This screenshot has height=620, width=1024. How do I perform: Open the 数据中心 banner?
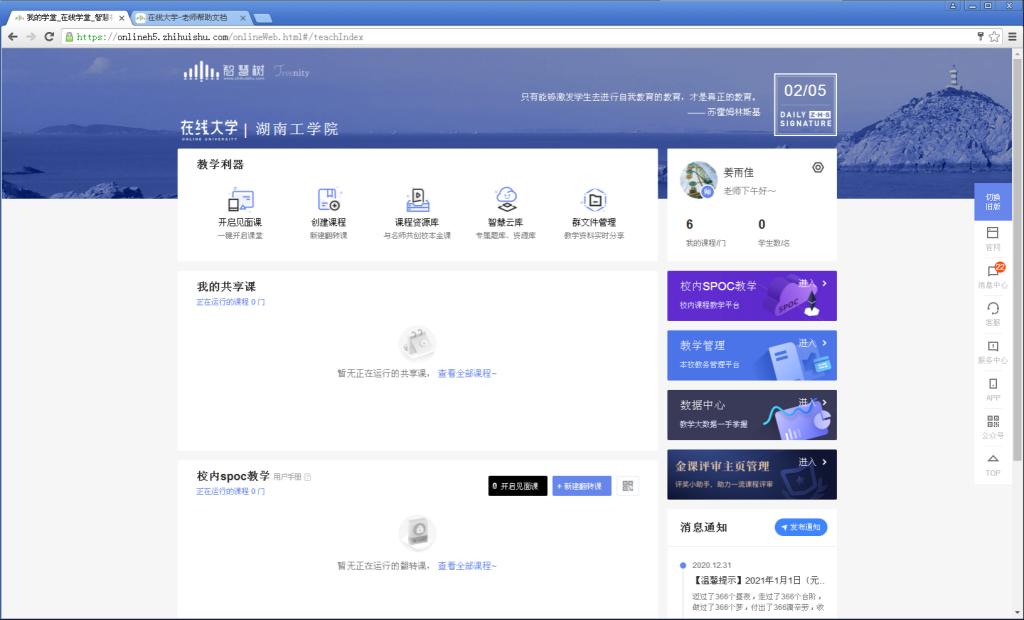point(752,415)
